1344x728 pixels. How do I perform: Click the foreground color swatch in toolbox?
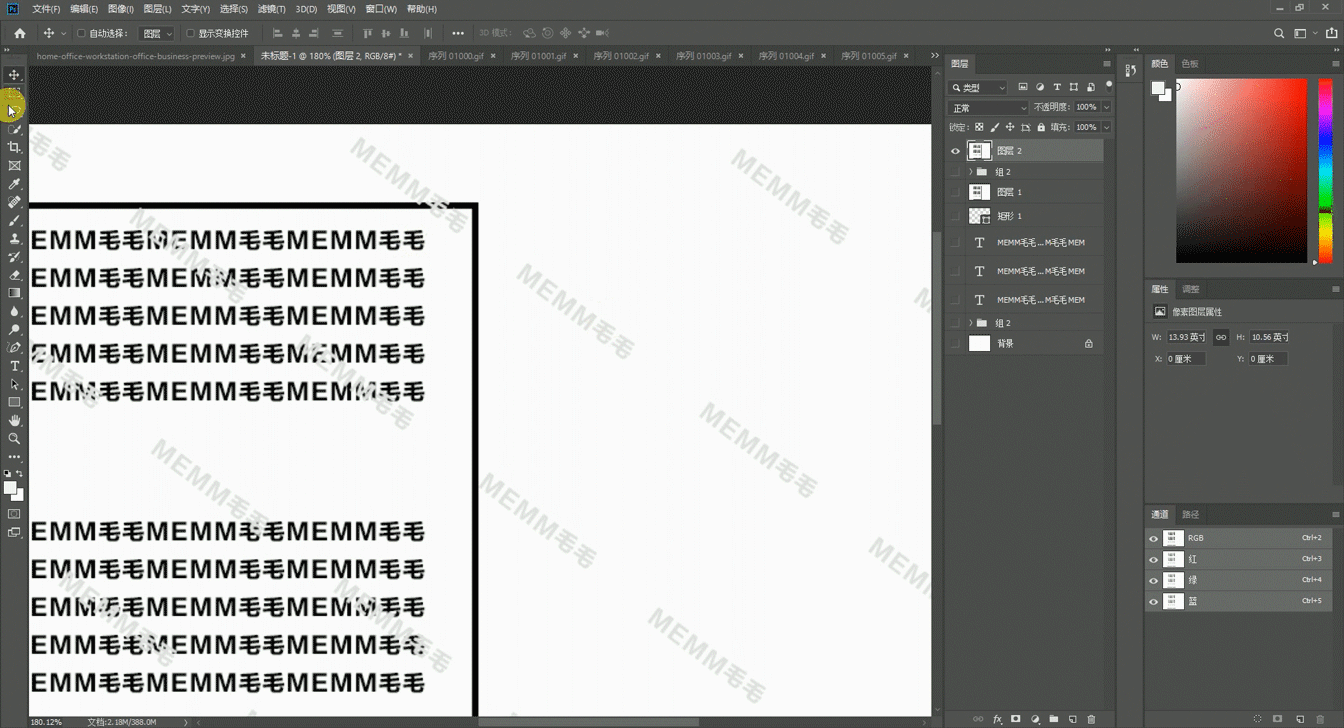(10, 488)
